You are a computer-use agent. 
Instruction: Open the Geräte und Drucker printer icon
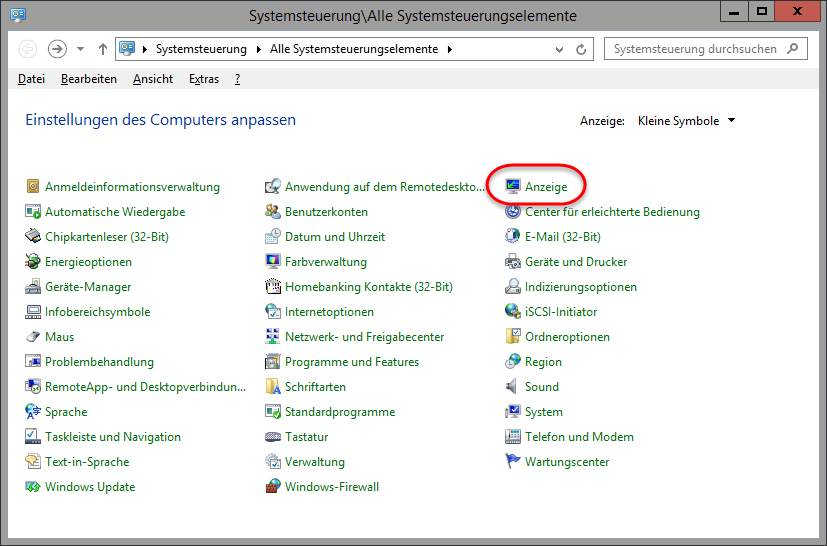pyautogui.click(x=513, y=261)
